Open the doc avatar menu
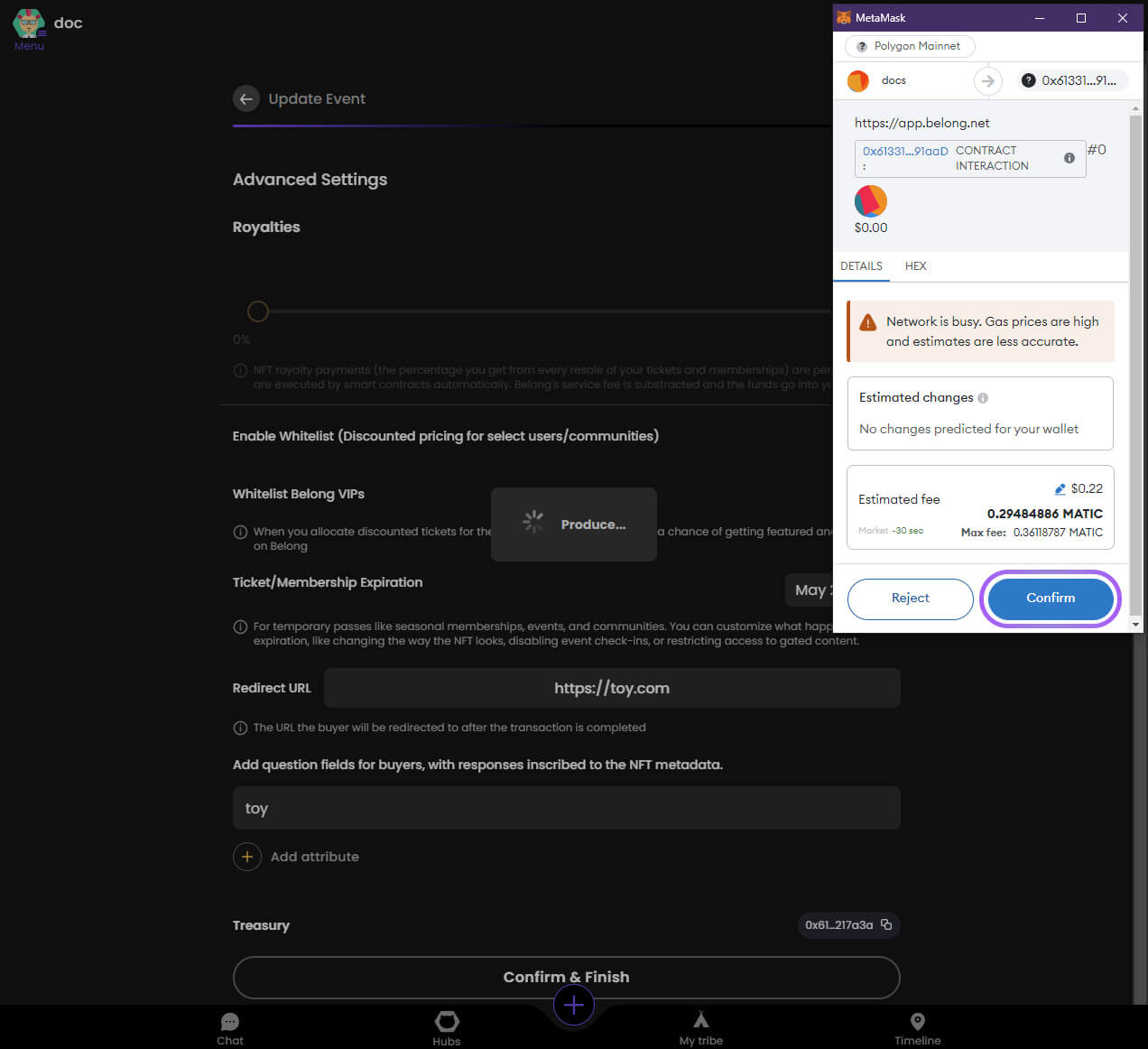The image size is (1148, 1049). (29, 29)
